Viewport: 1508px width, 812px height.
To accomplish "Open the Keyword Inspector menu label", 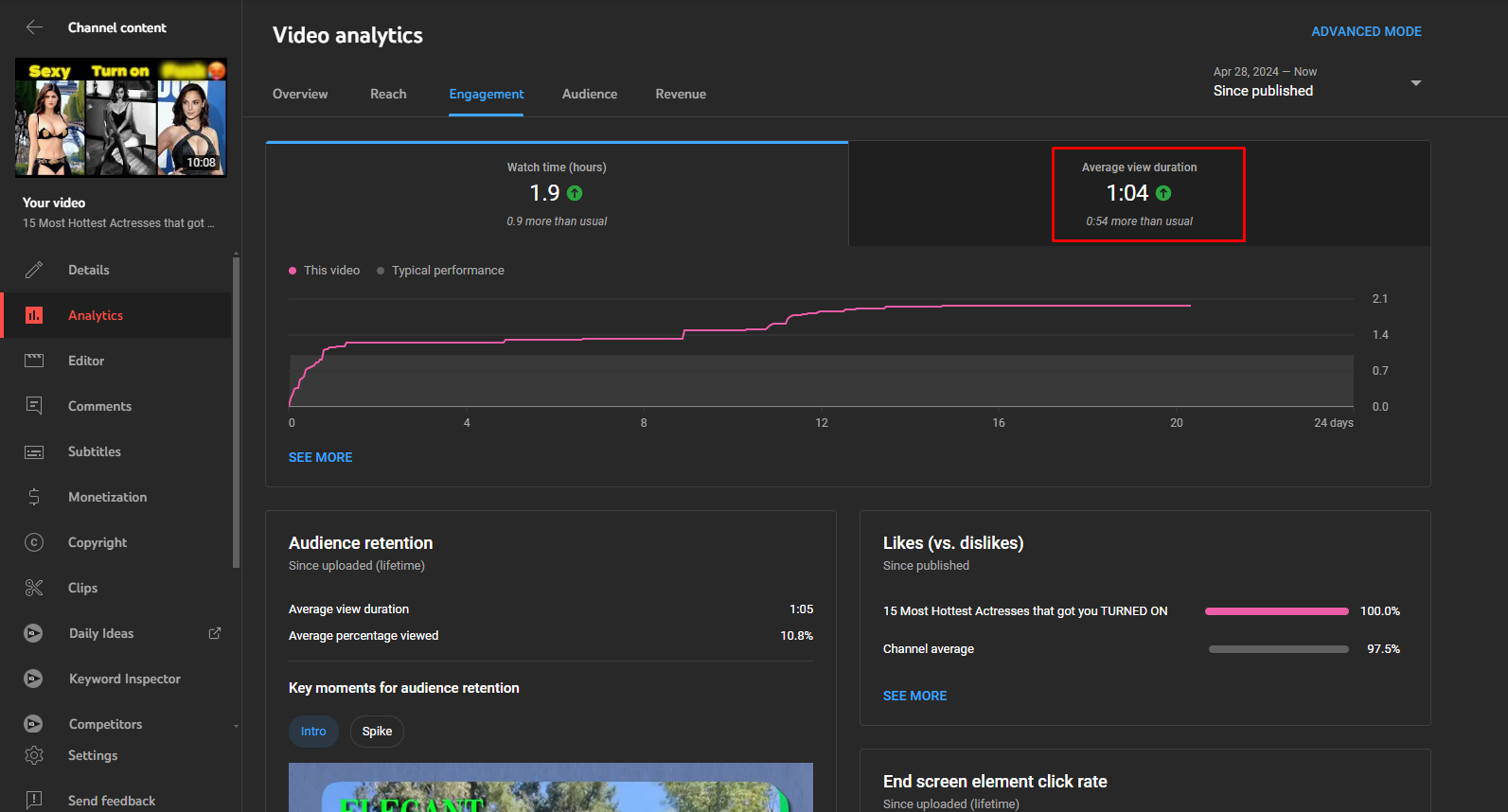I will (125, 679).
